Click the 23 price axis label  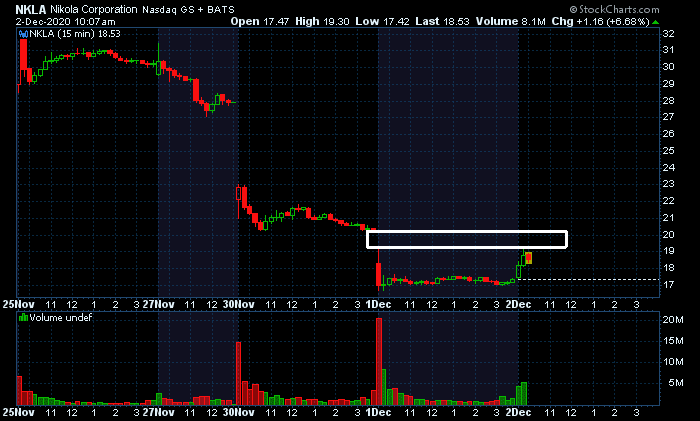point(668,184)
